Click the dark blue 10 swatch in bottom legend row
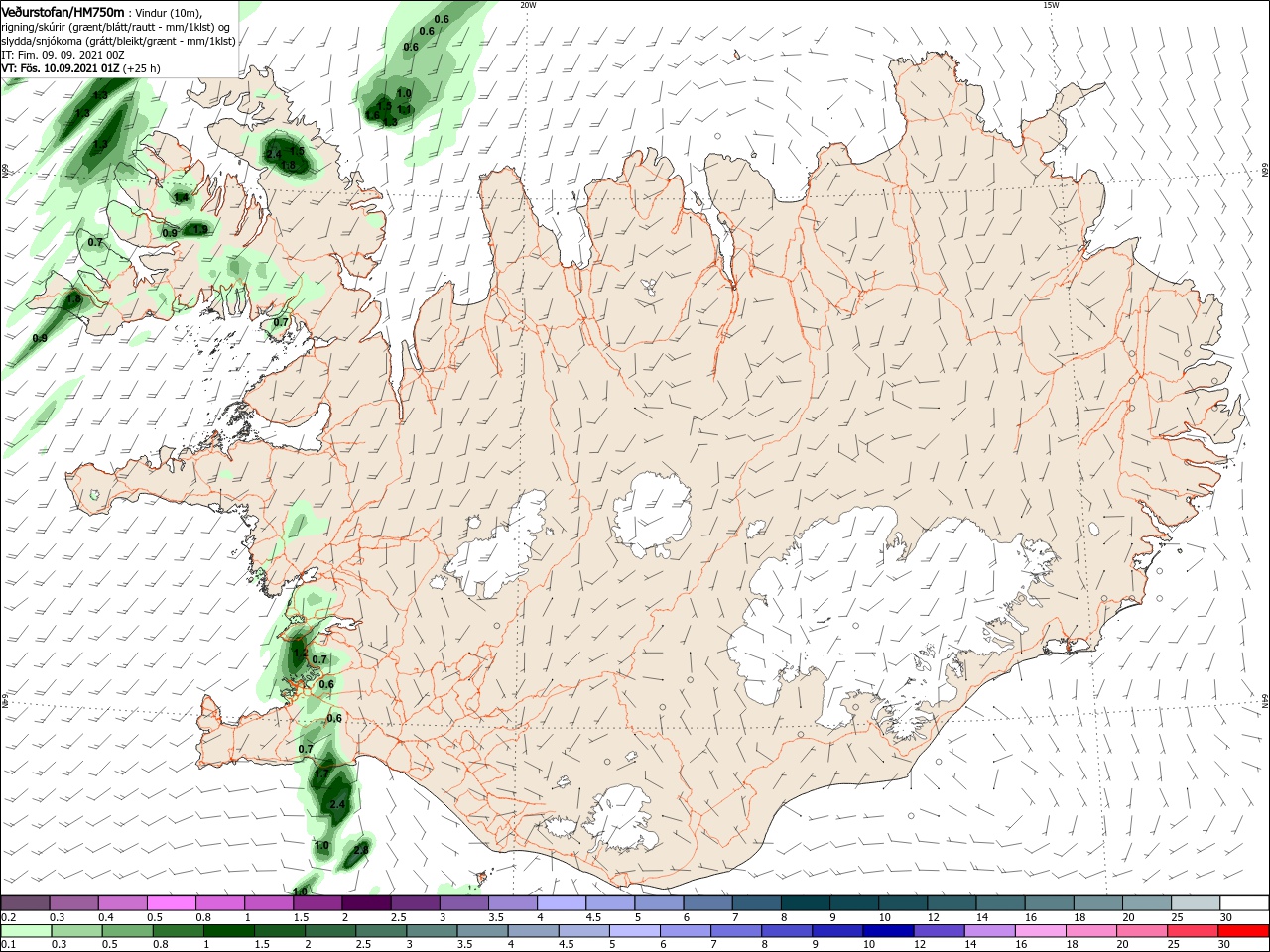 click(887, 931)
